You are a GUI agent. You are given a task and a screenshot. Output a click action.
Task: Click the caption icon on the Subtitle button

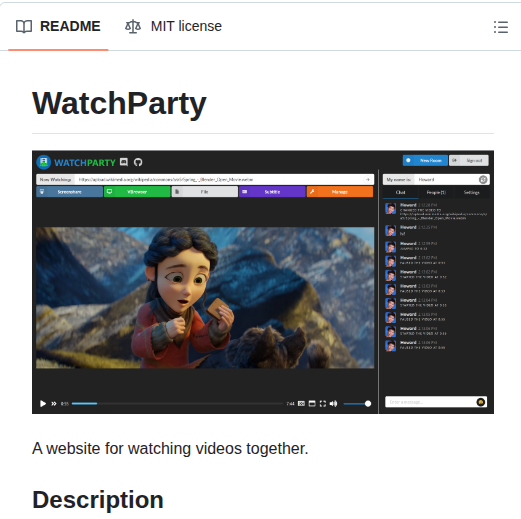[x=245, y=192]
